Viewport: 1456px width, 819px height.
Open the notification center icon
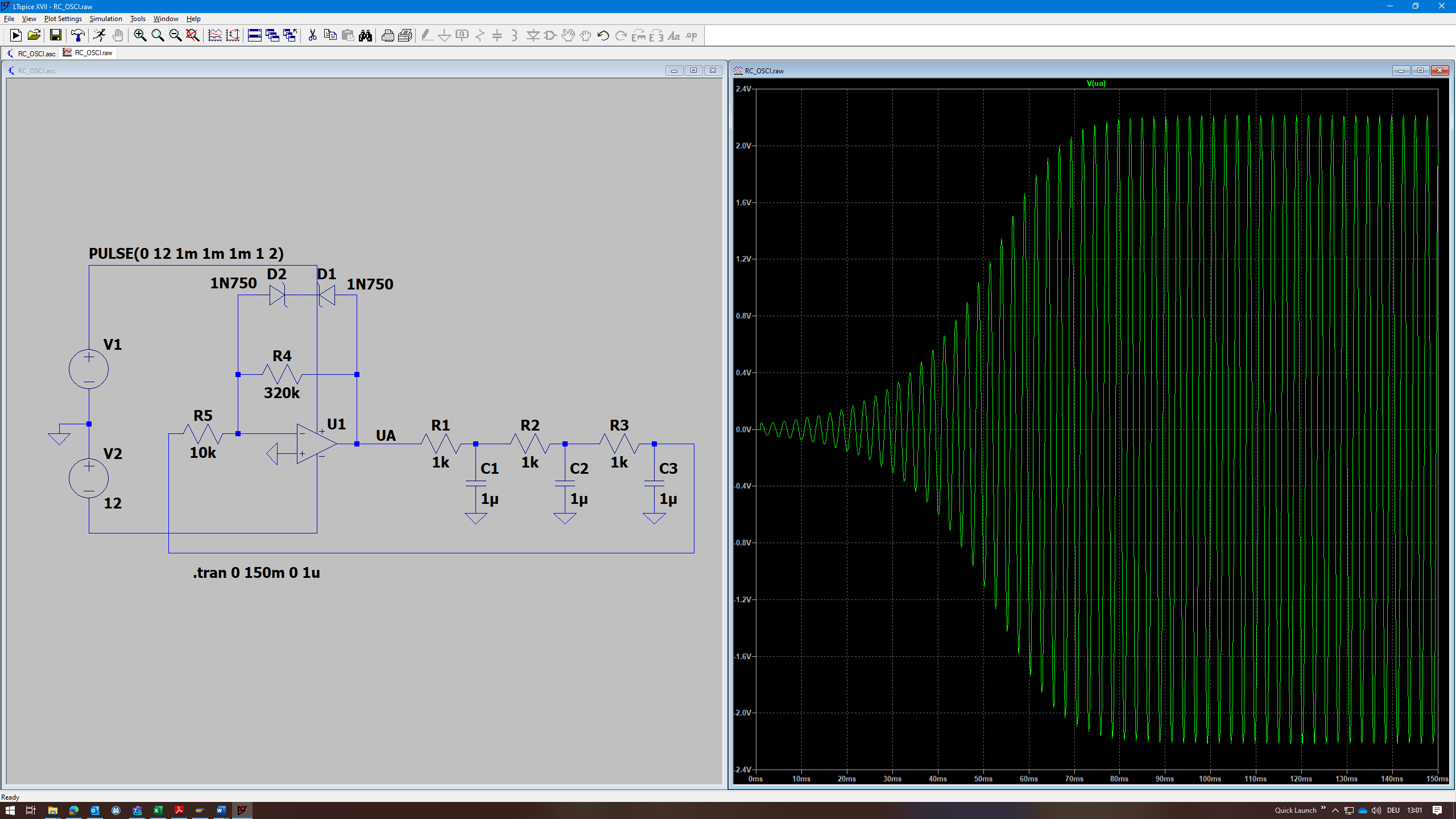pyautogui.click(x=1437, y=810)
